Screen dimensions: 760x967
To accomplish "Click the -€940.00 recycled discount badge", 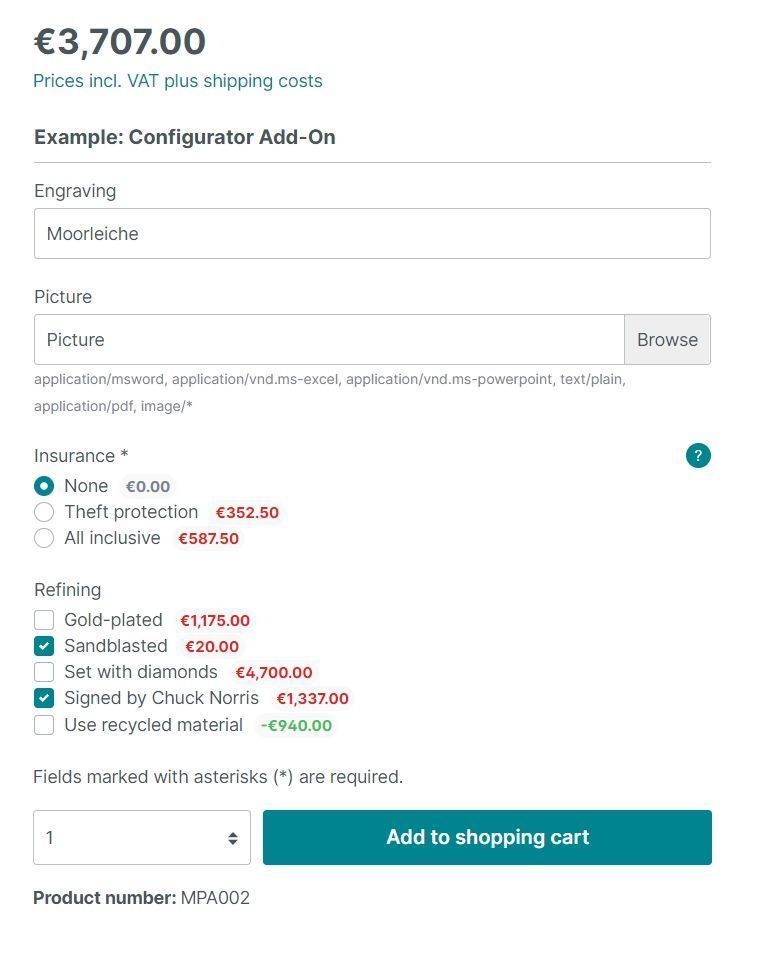I will (x=296, y=726).
